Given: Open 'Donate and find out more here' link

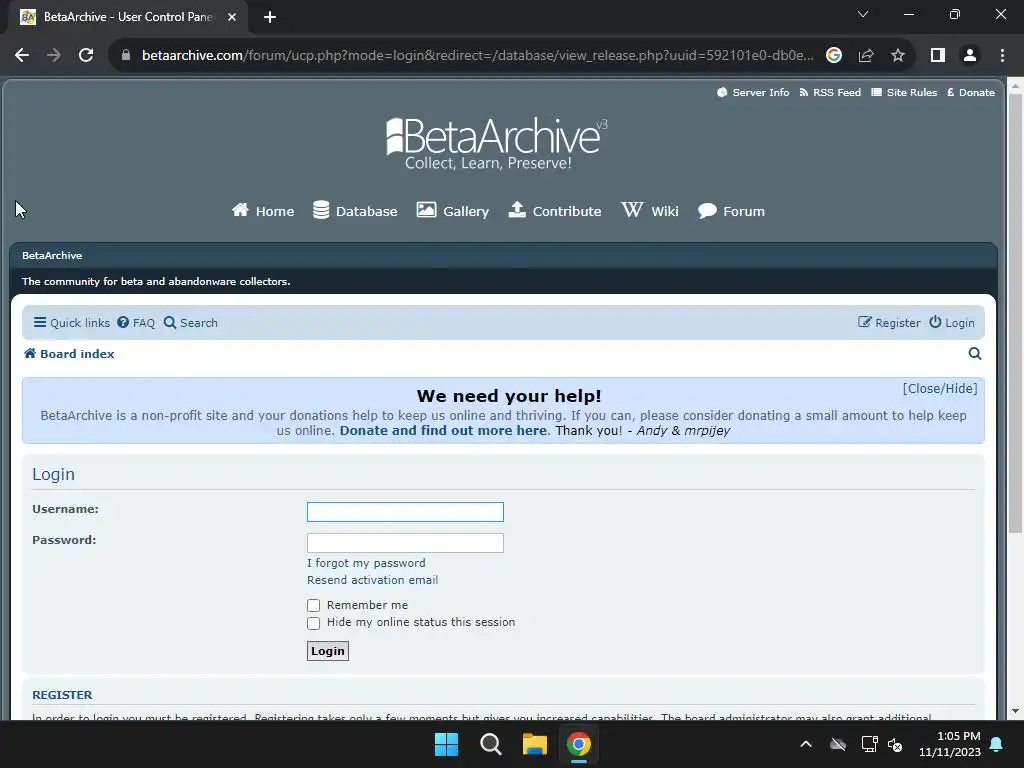Looking at the screenshot, I should point(443,430).
